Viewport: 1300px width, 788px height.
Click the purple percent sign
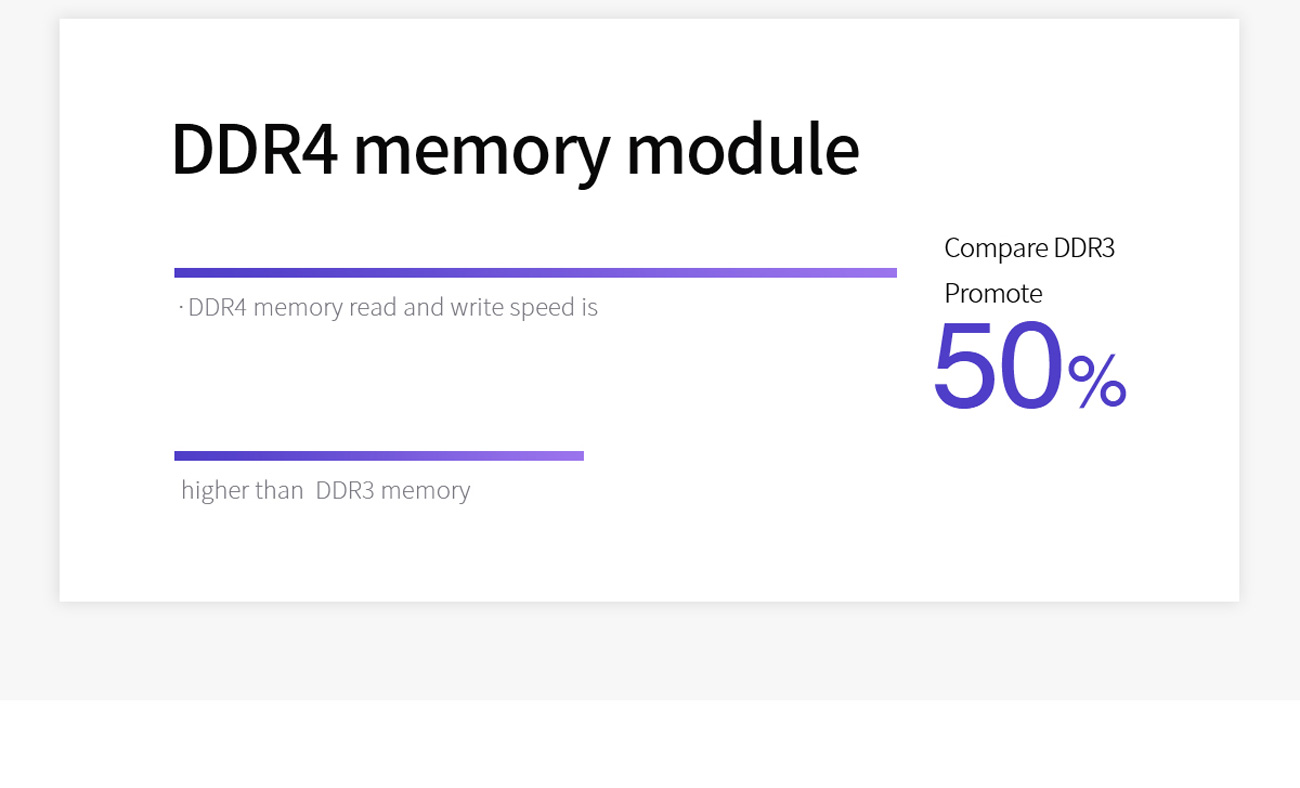point(1097,382)
